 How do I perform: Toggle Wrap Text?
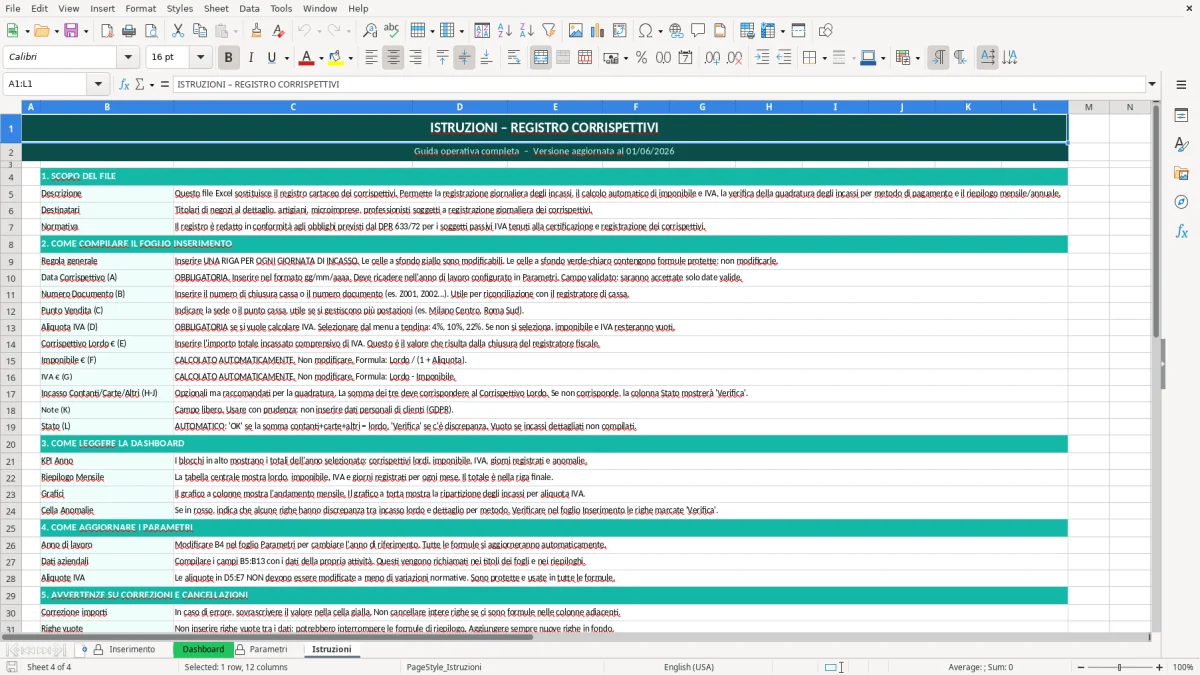tap(514, 58)
